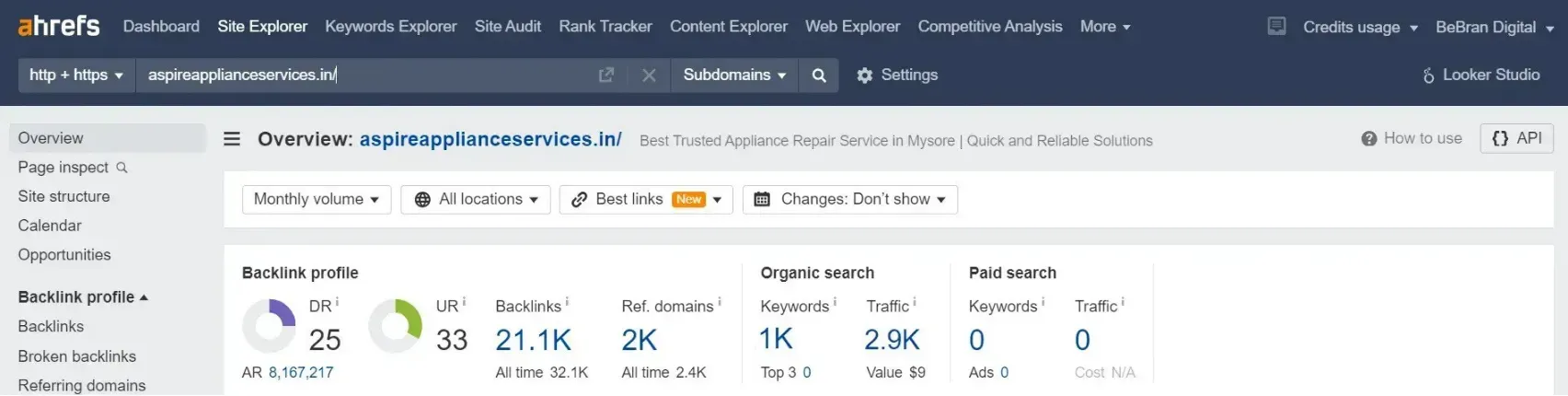Image resolution: width=1568 pixels, height=396 pixels.
Task: Click the Ads value 0
Action: click(x=1004, y=372)
